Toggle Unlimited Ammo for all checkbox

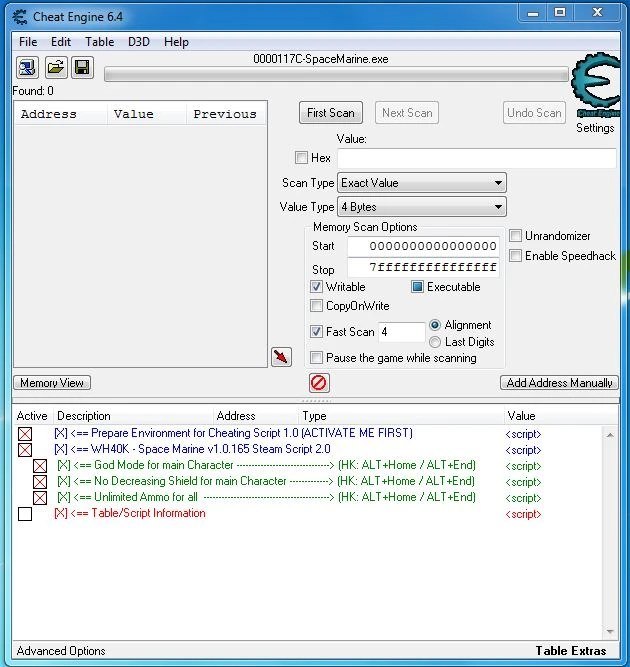pos(40,498)
